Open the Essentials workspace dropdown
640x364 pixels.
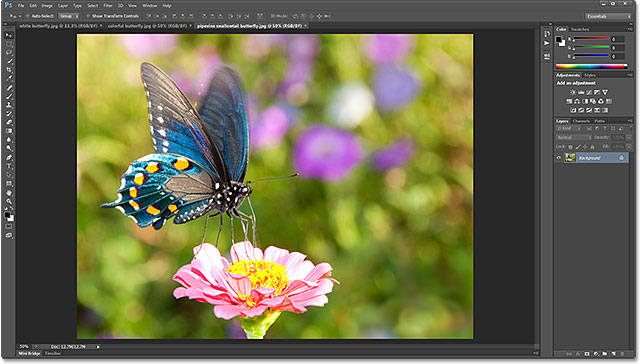point(608,16)
